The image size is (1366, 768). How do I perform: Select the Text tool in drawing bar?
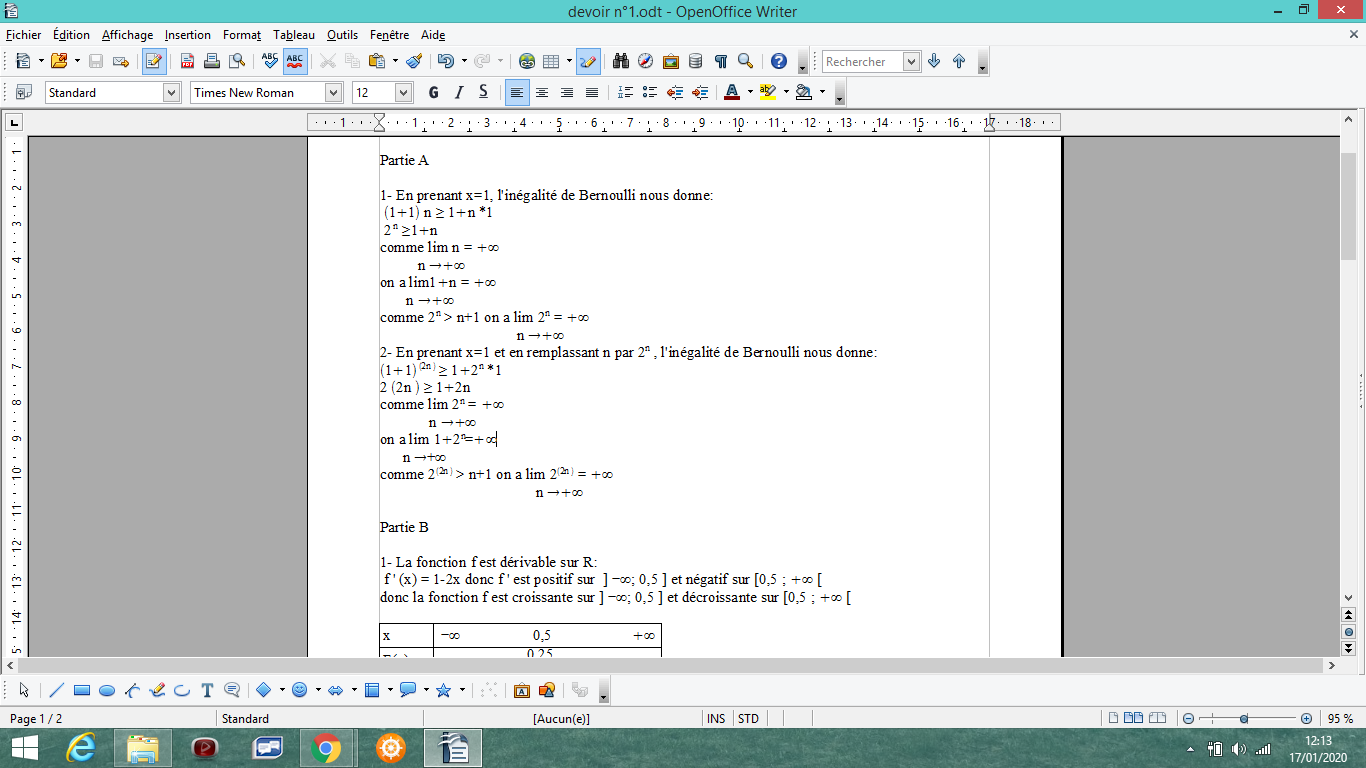pos(207,690)
